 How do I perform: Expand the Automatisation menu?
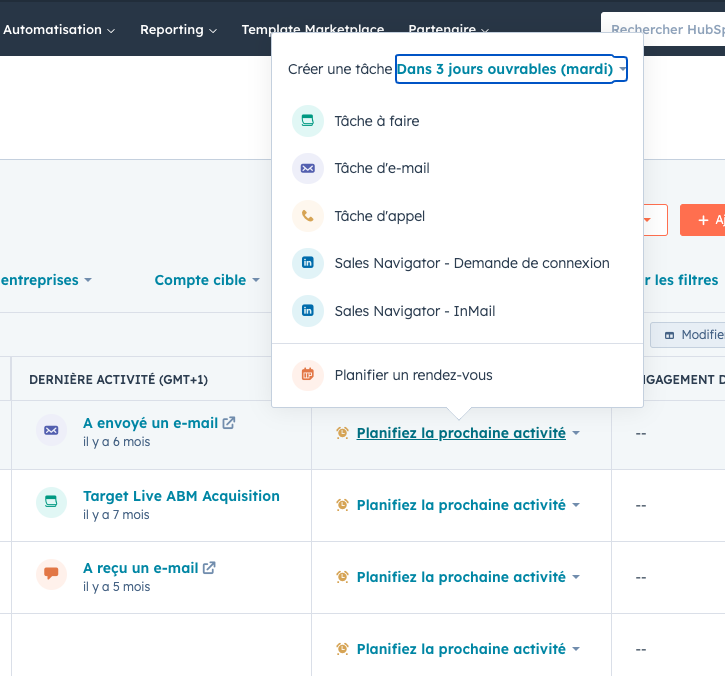click(59, 30)
